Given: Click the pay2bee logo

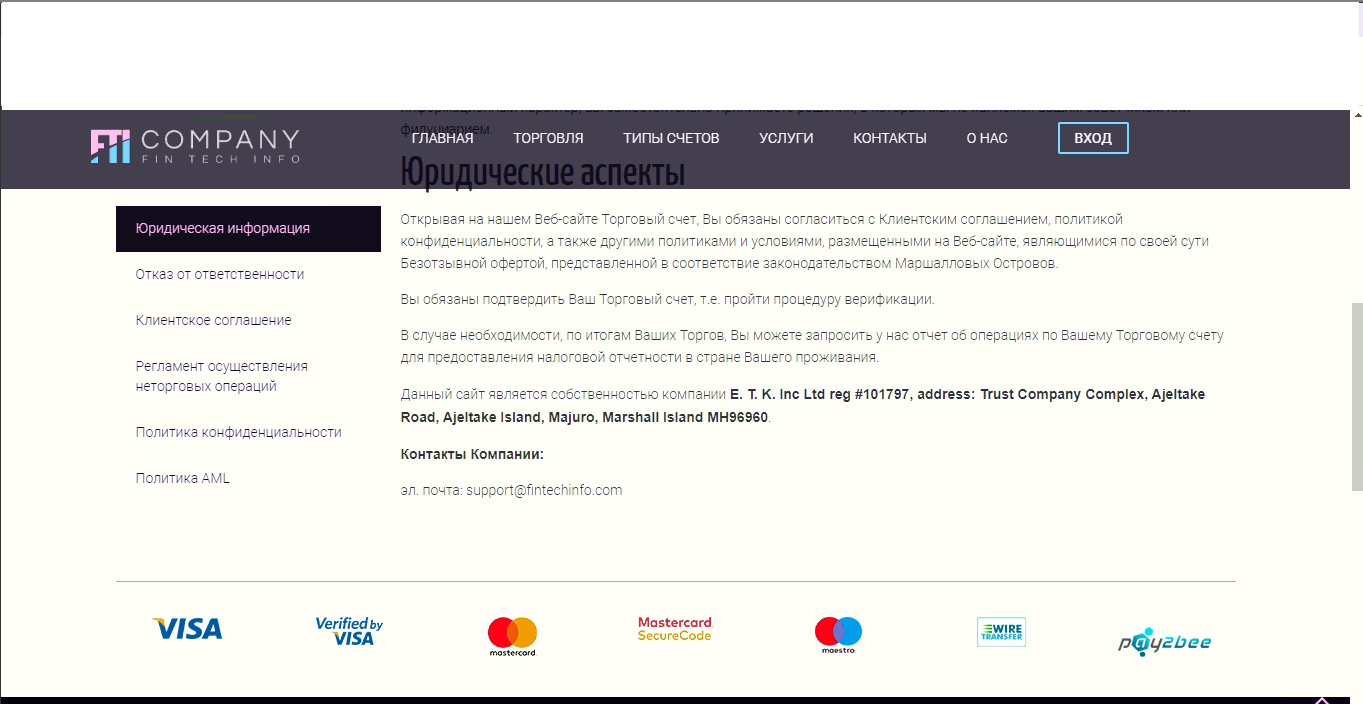Looking at the screenshot, I should [x=1164, y=642].
